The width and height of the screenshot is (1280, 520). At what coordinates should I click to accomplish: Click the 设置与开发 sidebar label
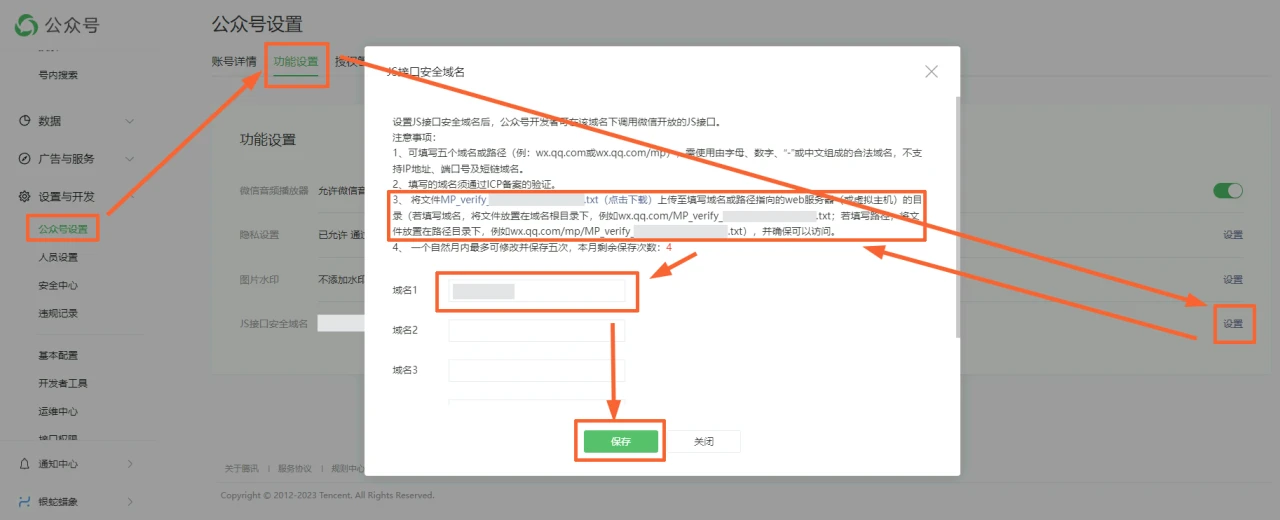point(66,197)
